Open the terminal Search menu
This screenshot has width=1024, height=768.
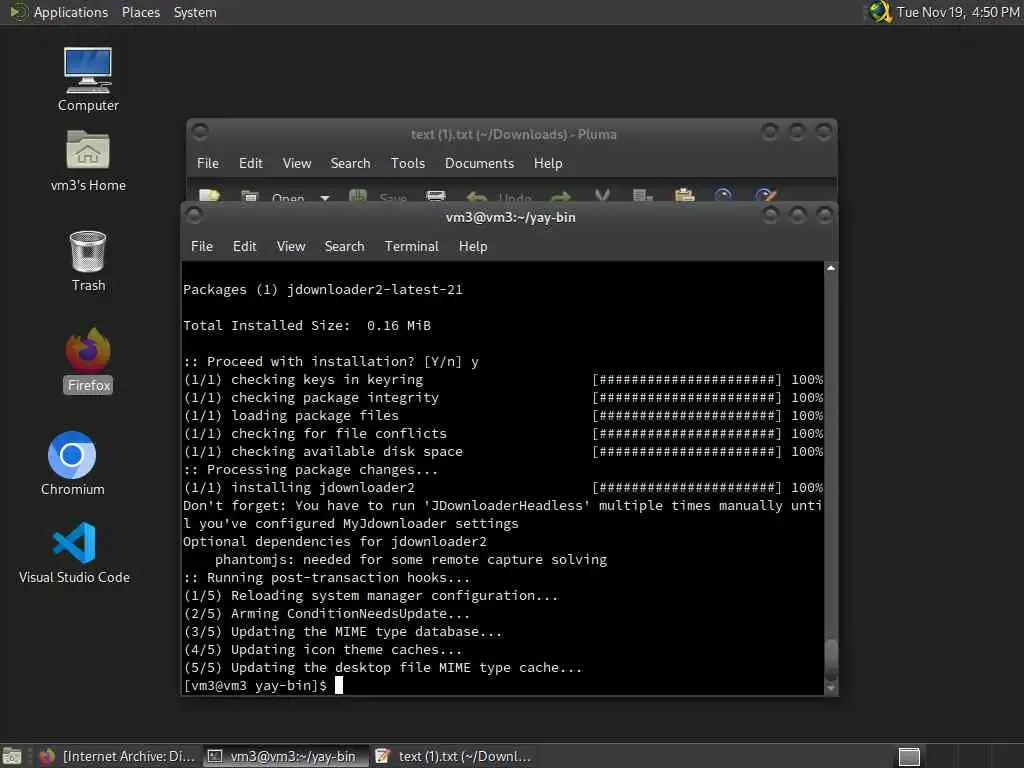pos(344,246)
